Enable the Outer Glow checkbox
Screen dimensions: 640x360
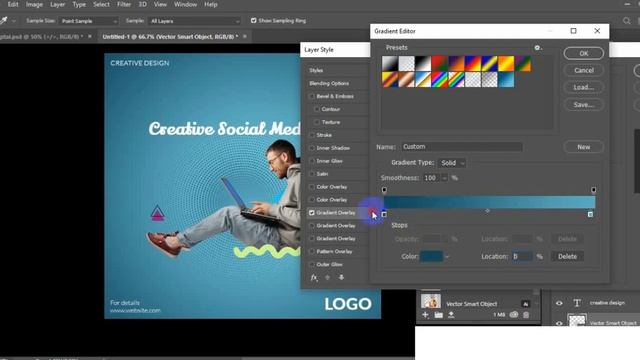312,264
